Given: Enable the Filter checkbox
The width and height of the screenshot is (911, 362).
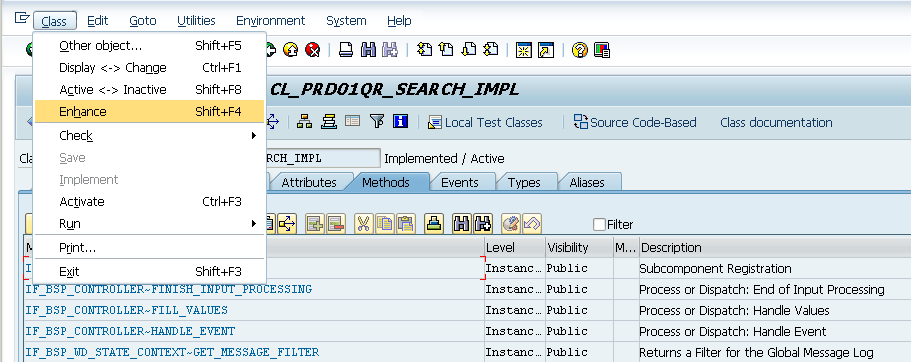Looking at the screenshot, I should 600,224.
